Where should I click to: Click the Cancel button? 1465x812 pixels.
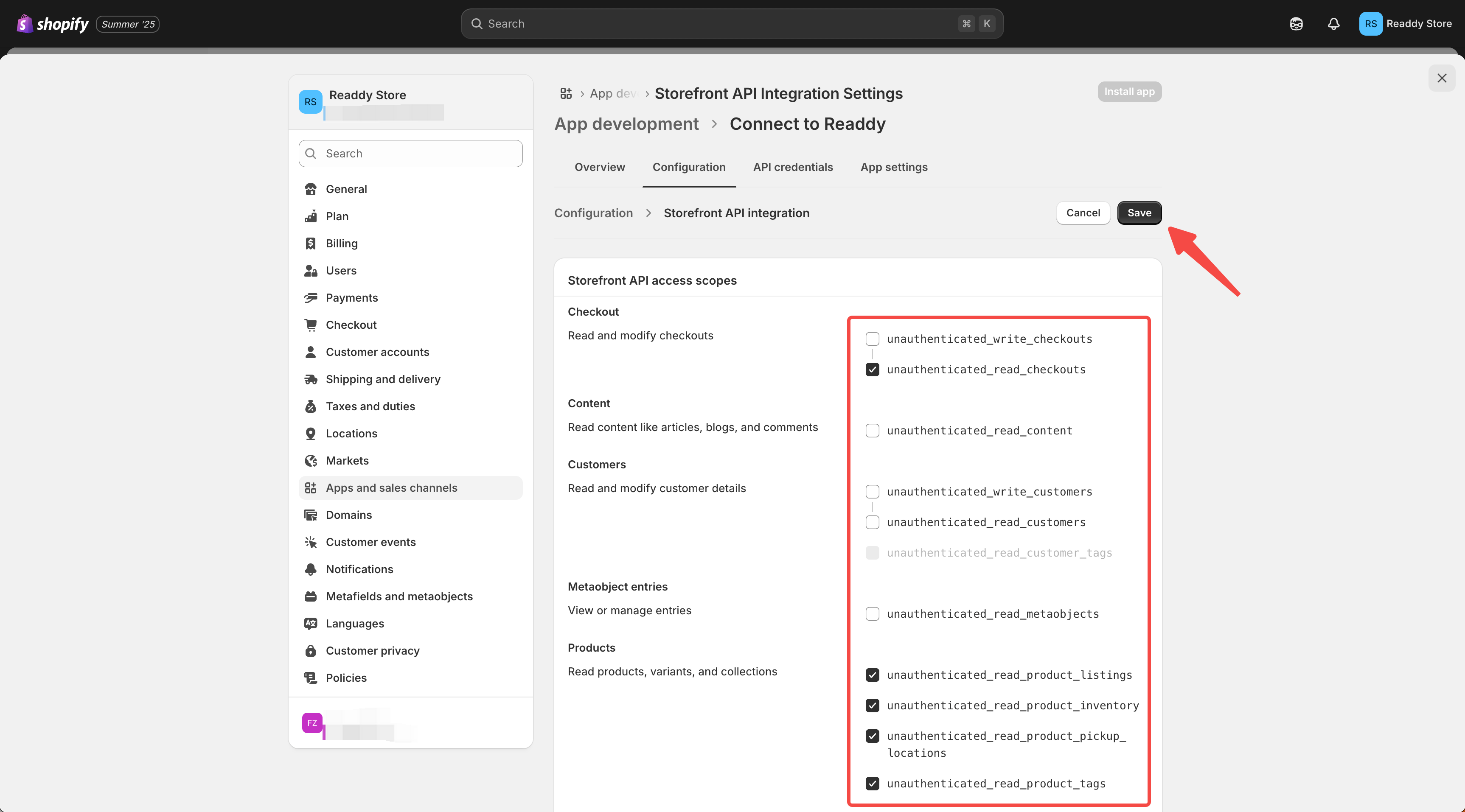pos(1083,213)
